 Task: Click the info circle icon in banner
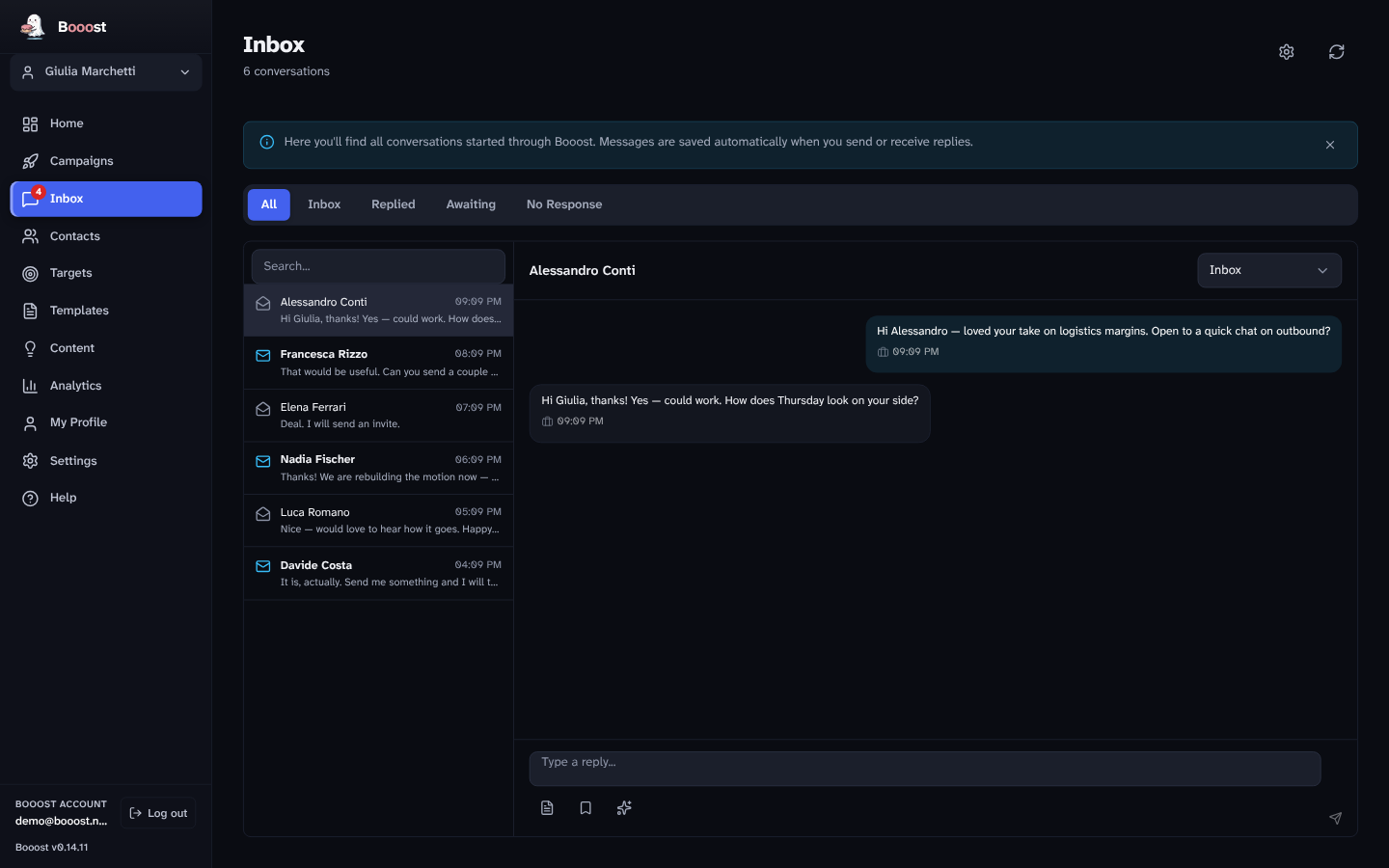click(267, 142)
